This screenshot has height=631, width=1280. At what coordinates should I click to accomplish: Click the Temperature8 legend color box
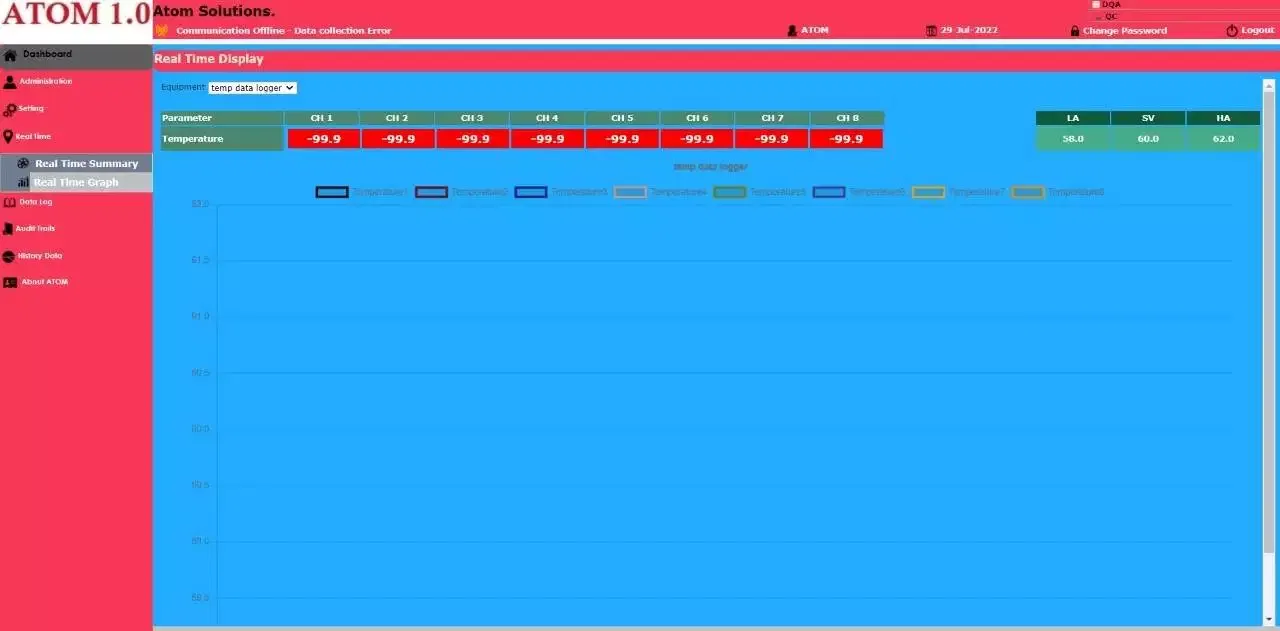(x=1028, y=192)
